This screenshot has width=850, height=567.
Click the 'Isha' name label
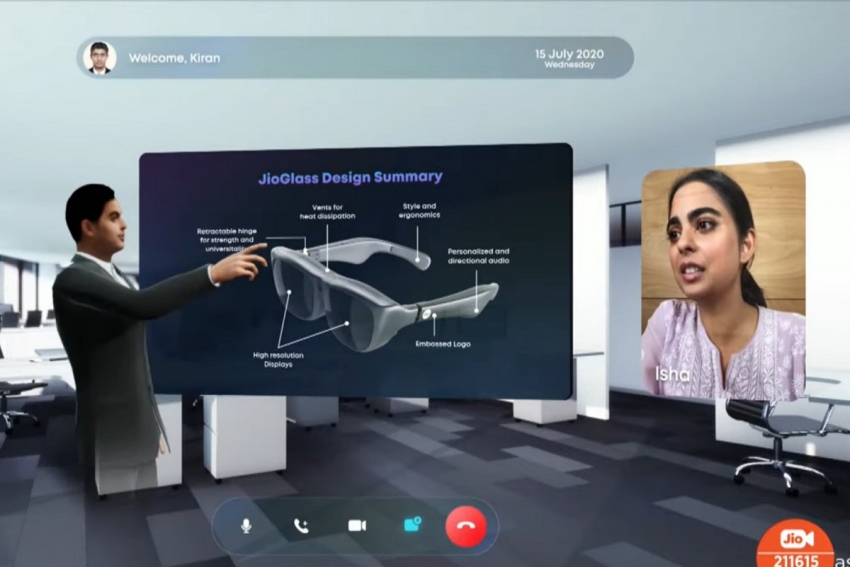click(x=672, y=373)
